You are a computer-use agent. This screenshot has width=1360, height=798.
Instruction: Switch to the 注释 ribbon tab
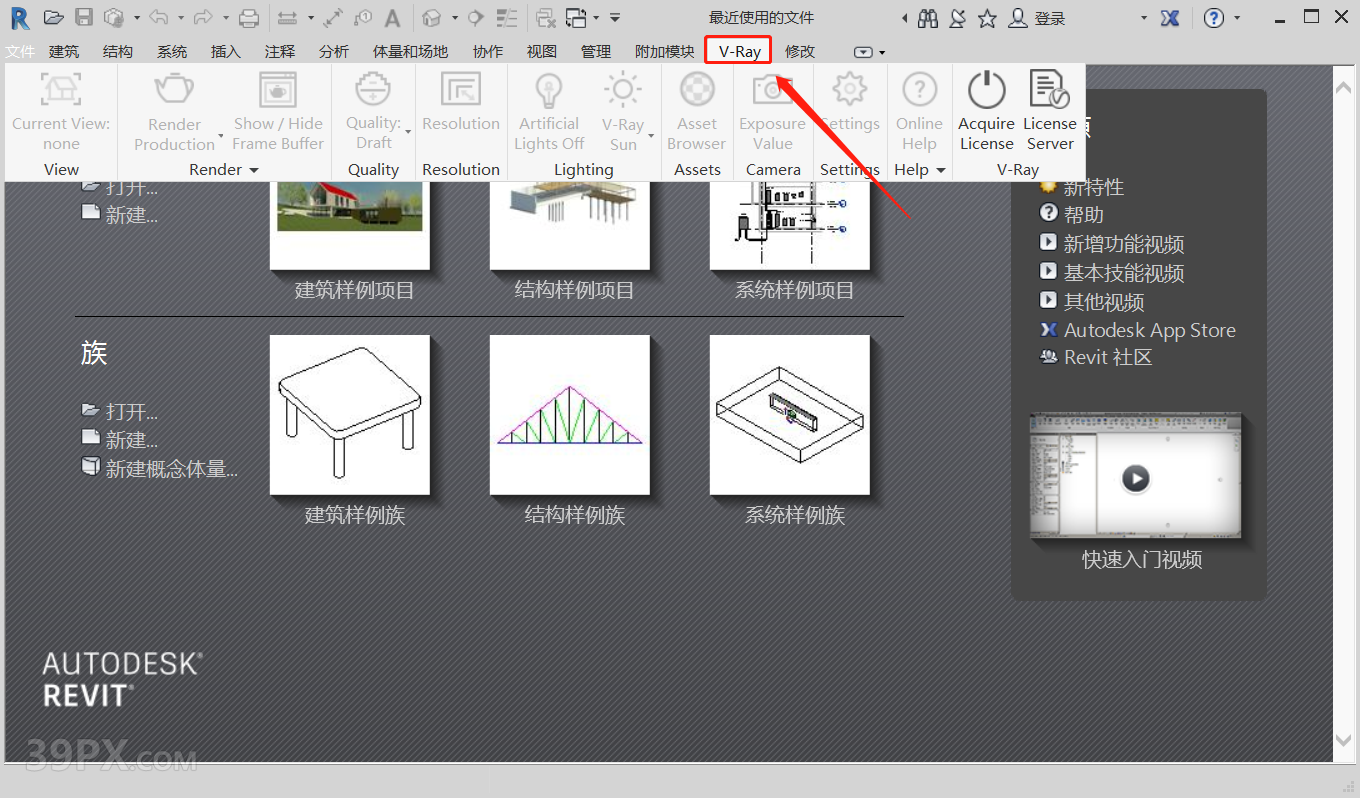tap(280, 52)
